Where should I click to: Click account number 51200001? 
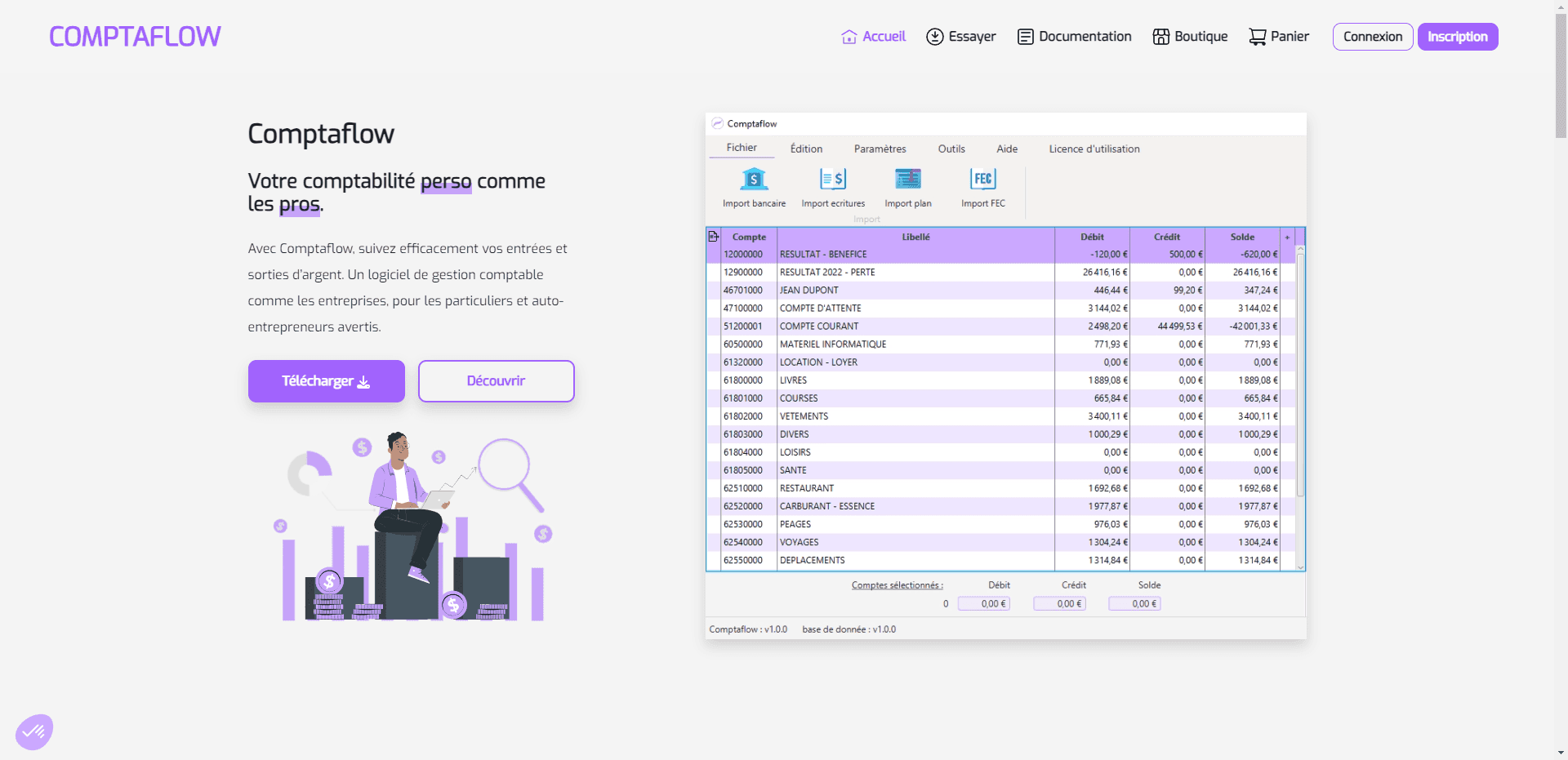click(x=743, y=327)
